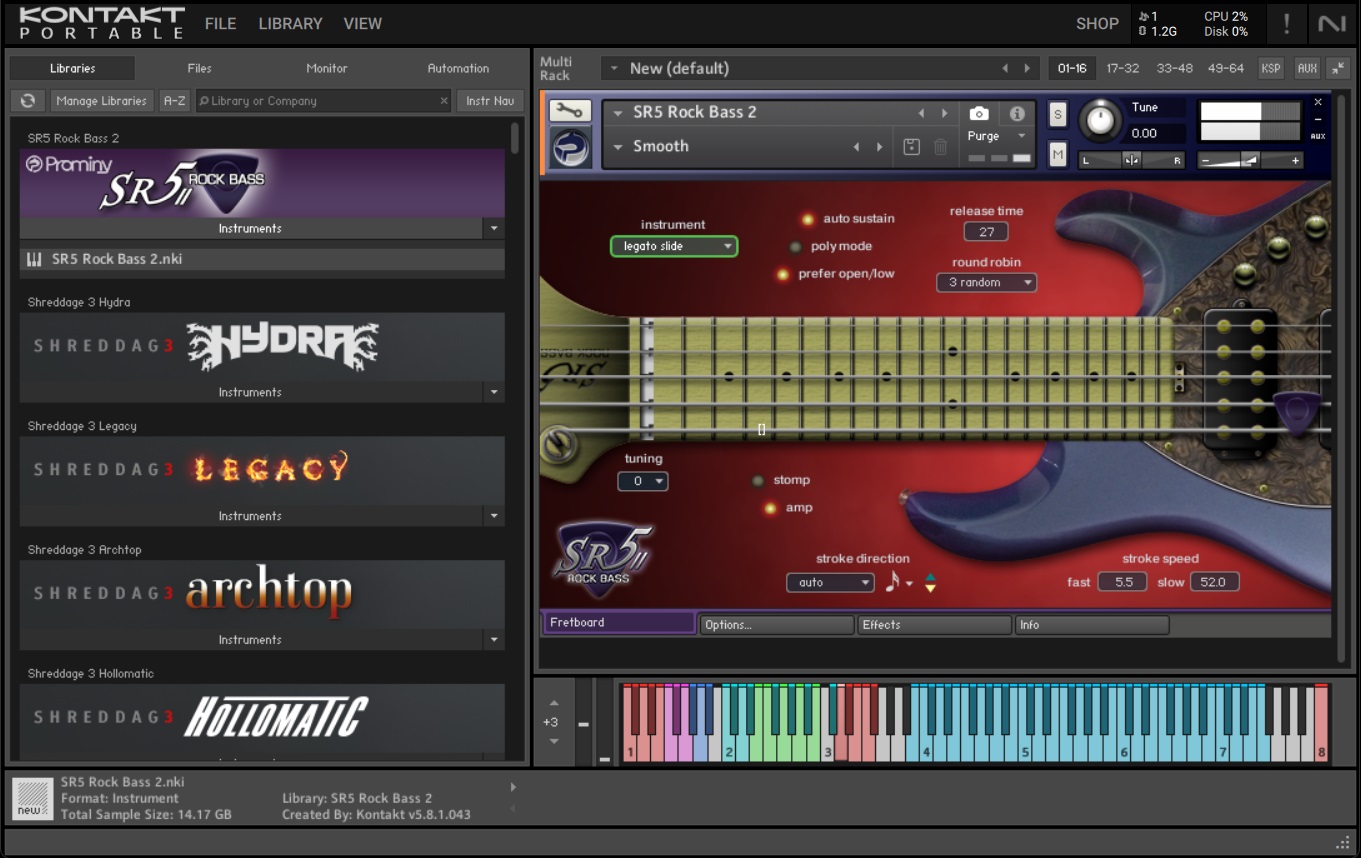Open stroke direction auto dropdown

(x=830, y=583)
